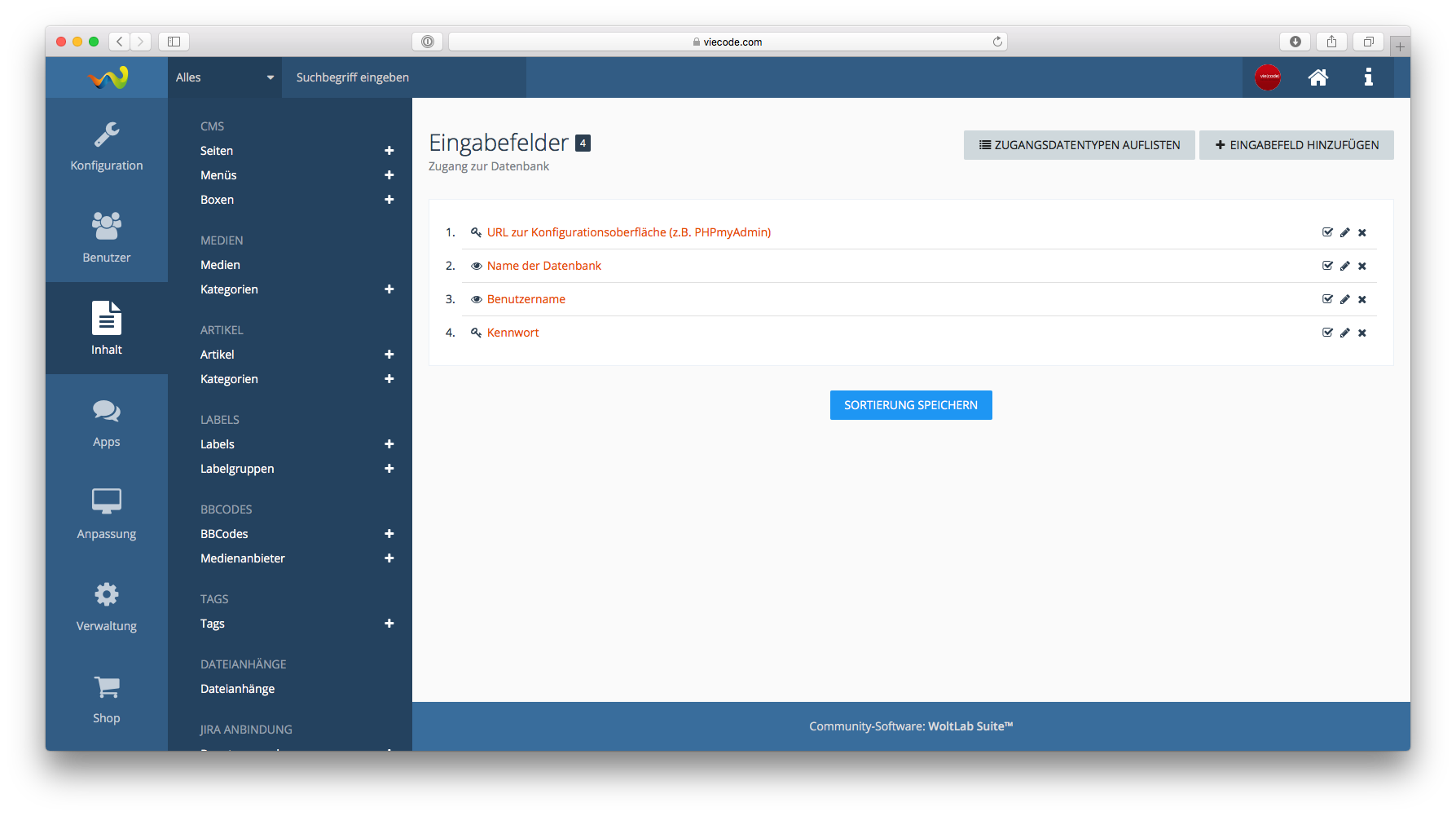
Task: Open Medien in the sidebar menu
Action: coord(220,265)
